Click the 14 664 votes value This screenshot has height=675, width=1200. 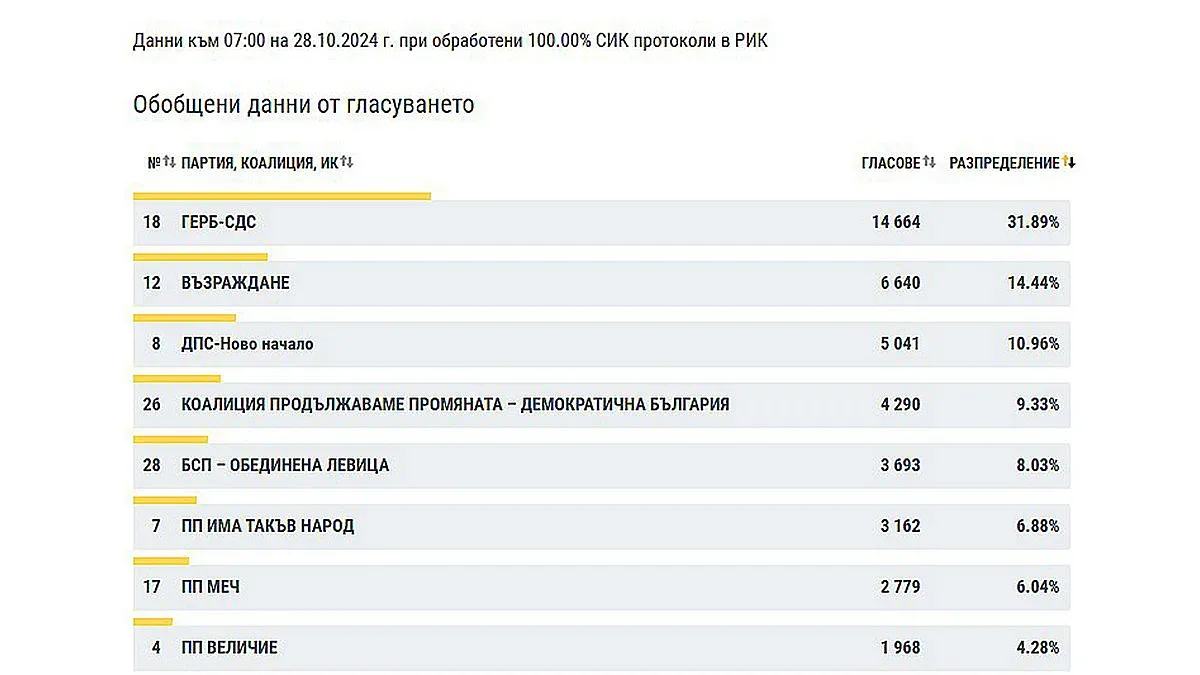click(x=896, y=222)
